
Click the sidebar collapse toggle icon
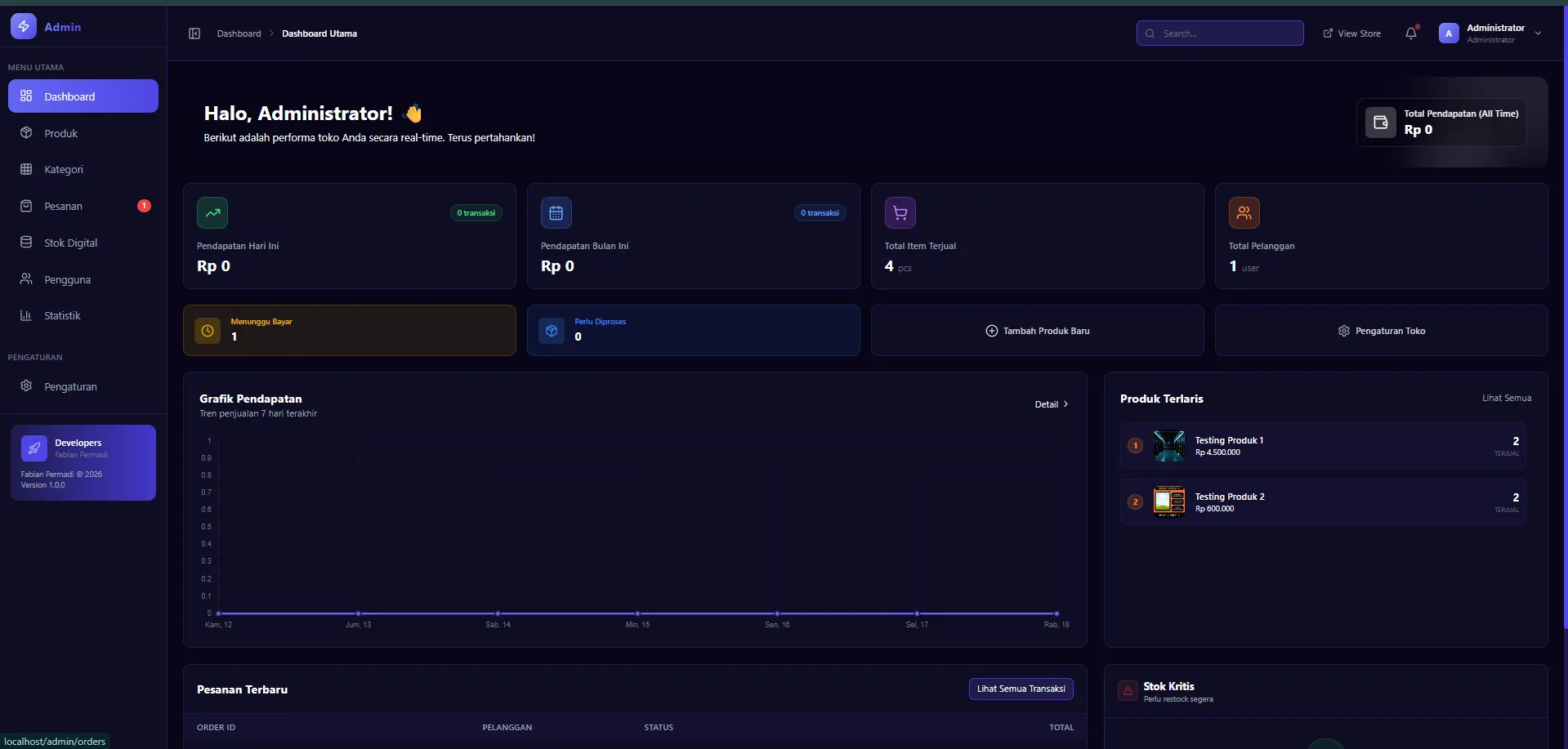(x=194, y=33)
